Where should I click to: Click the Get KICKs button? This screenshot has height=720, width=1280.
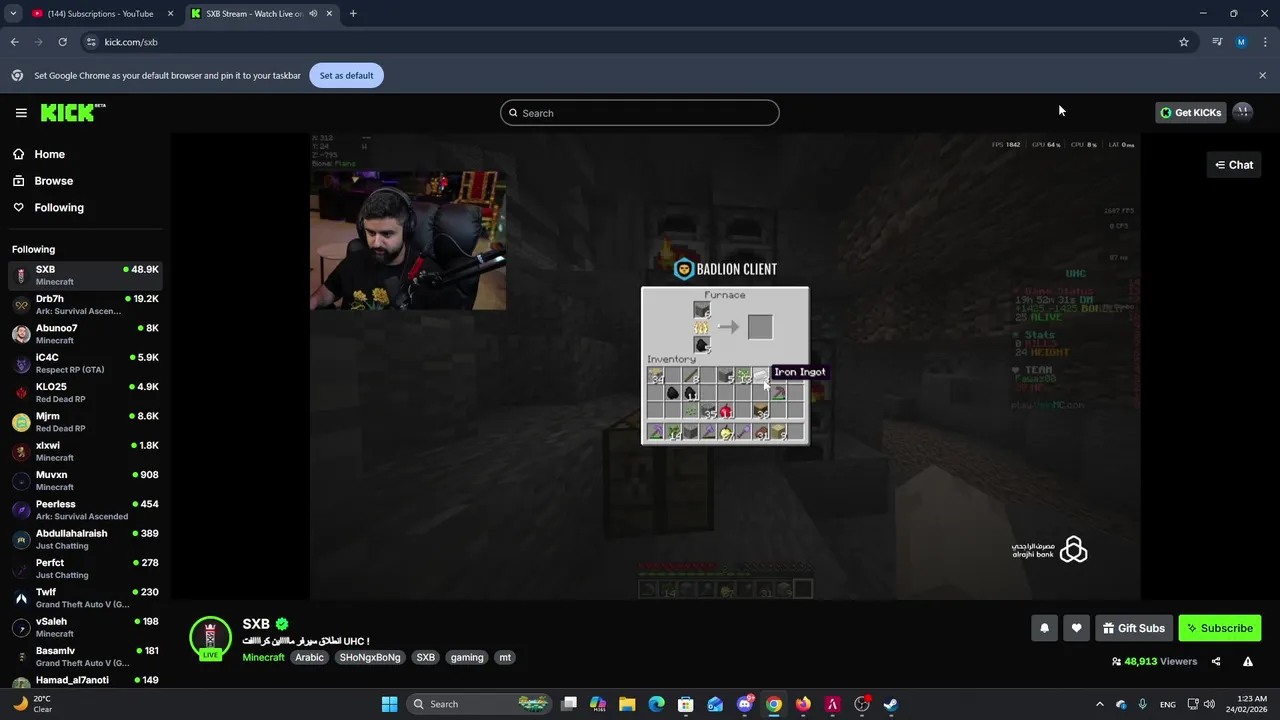click(x=1190, y=113)
